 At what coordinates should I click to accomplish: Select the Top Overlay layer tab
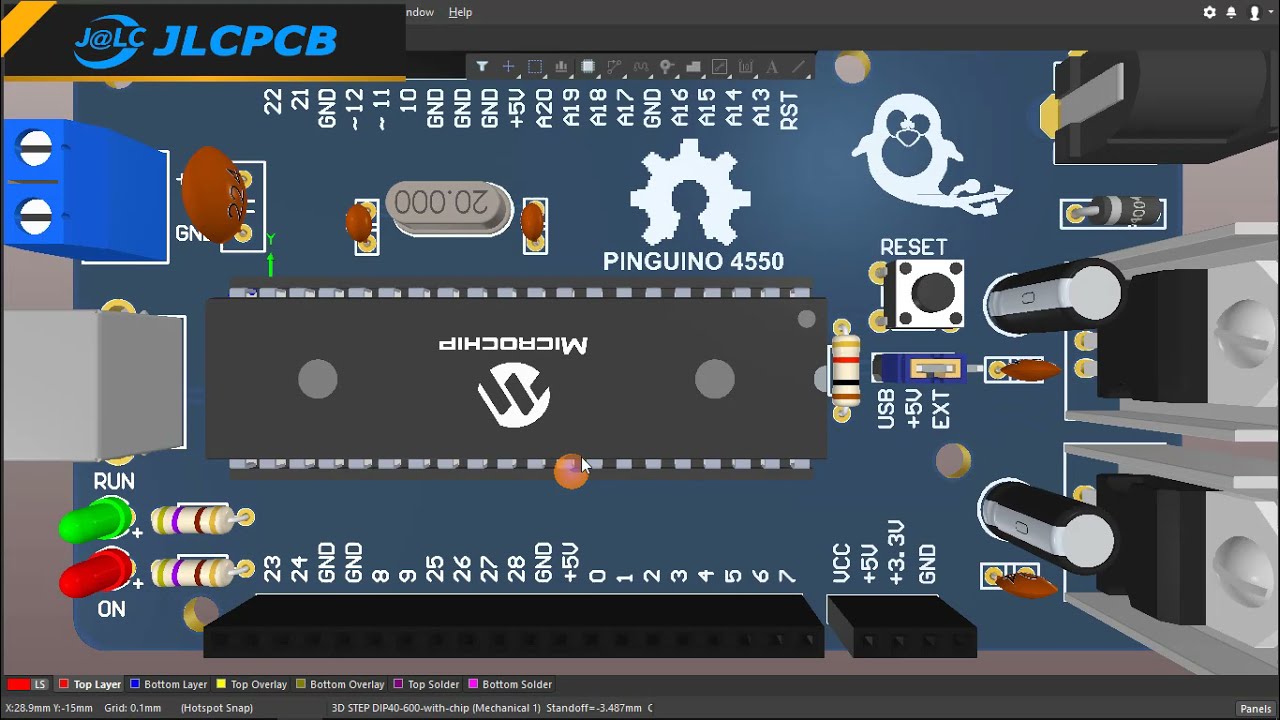(252, 684)
